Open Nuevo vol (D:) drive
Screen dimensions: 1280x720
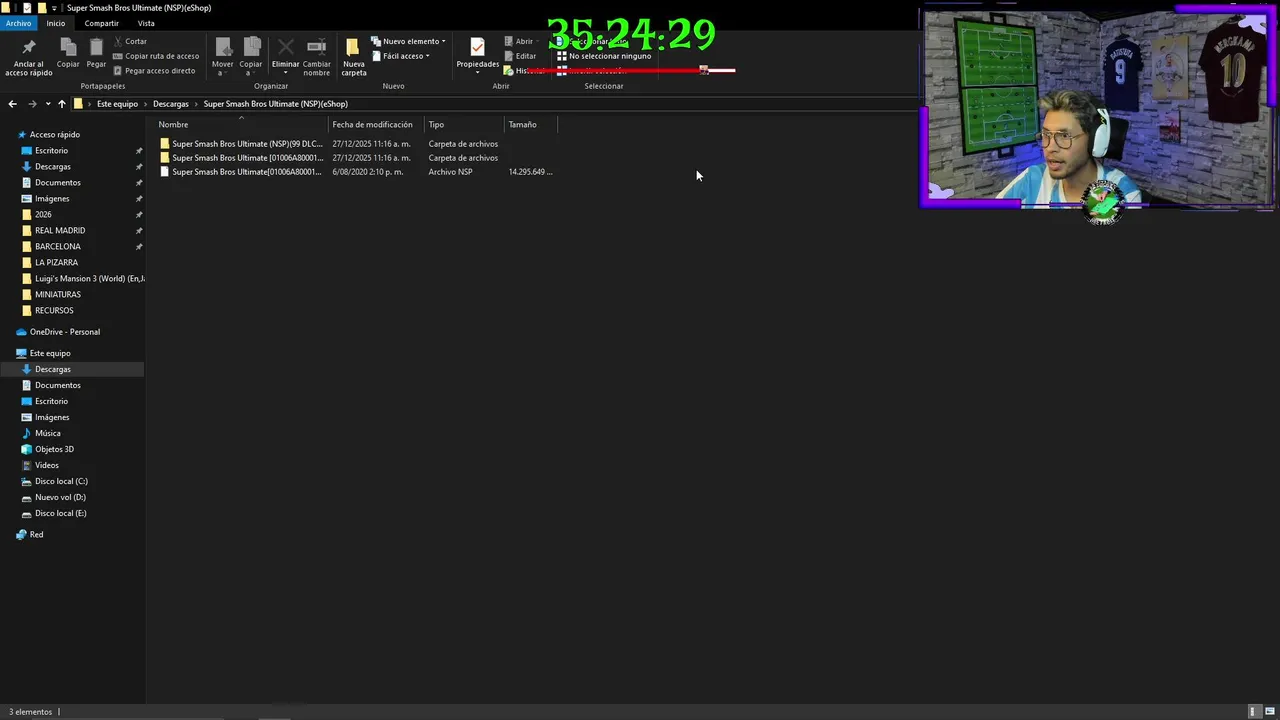(60, 497)
